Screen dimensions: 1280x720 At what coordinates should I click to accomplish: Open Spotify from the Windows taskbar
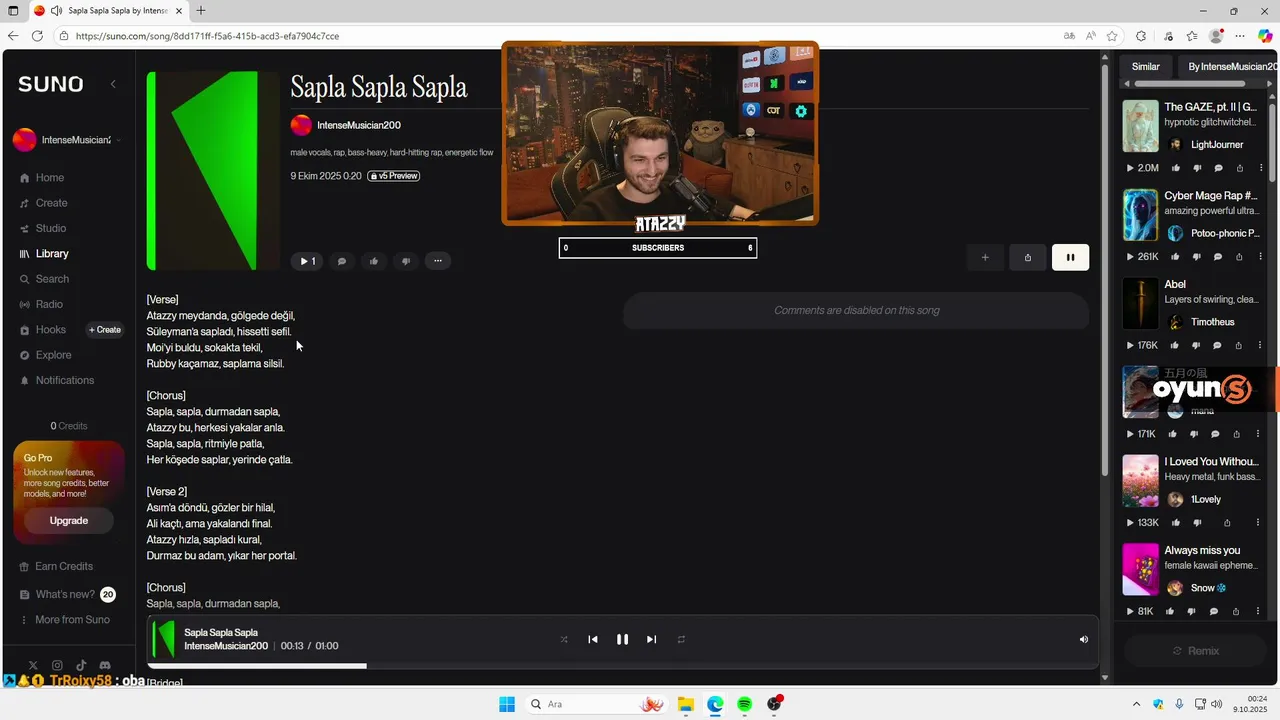(x=744, y=704)
